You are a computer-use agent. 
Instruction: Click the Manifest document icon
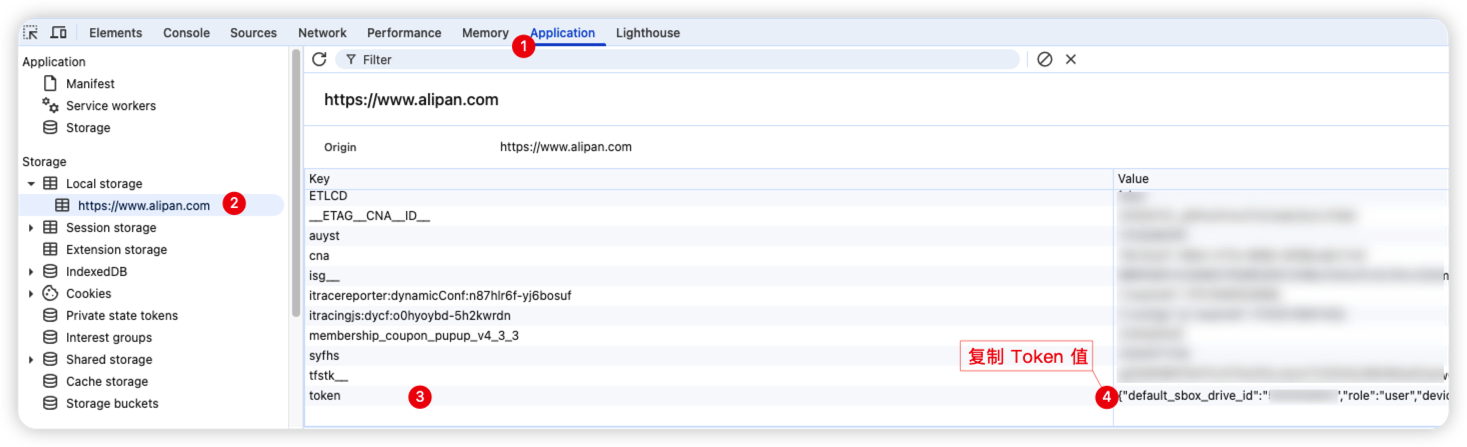pos(50,84)
